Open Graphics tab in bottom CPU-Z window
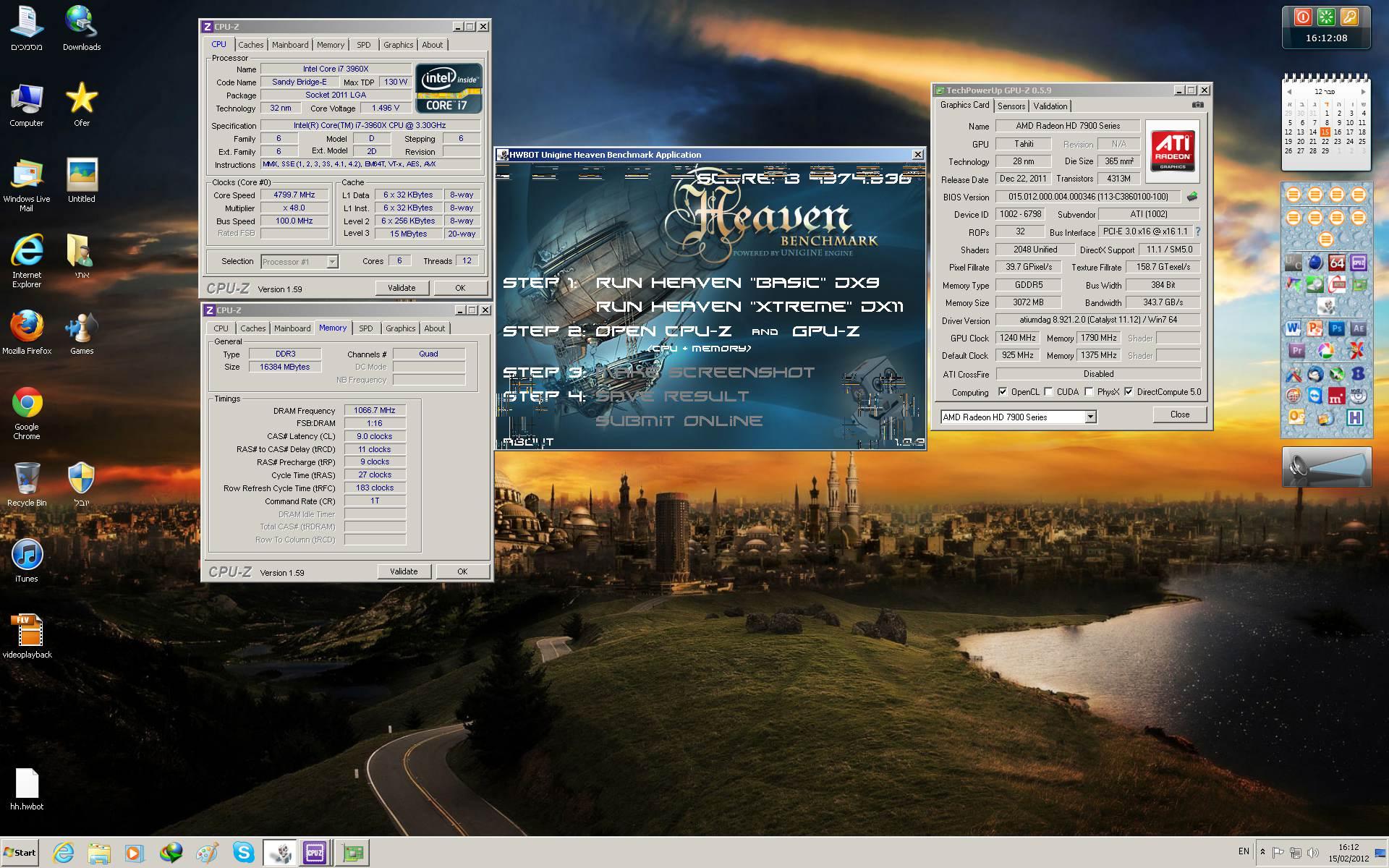 click(x=400, y=328)
